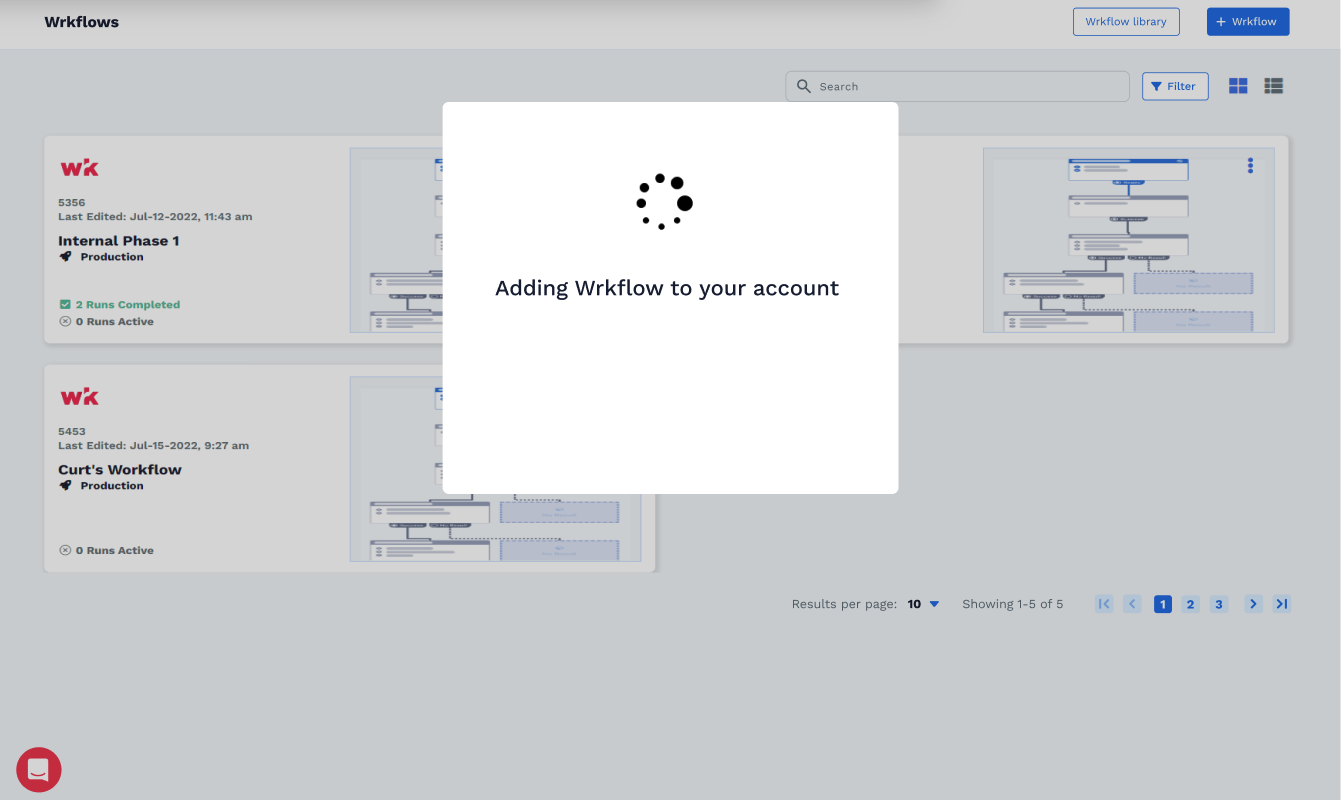This screenshot has height=800, width=1341.
Task: Click the rocket icon beside Curt's Workflow Production
Action: [x=66, y=486]
